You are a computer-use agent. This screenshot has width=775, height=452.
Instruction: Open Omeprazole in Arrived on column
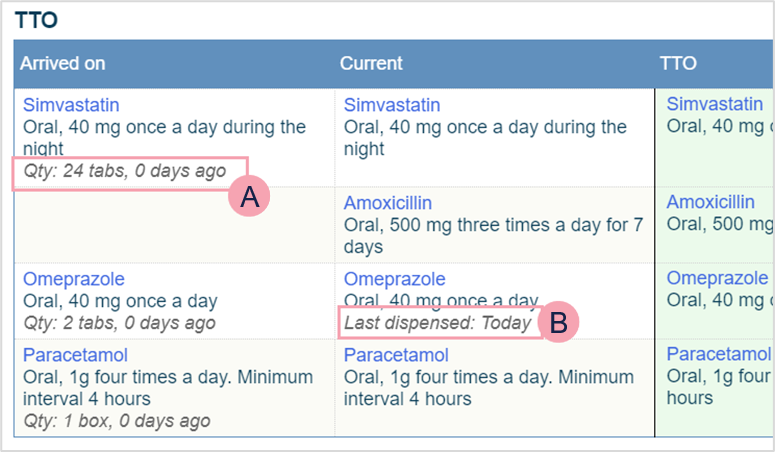[x=73, y=279]
